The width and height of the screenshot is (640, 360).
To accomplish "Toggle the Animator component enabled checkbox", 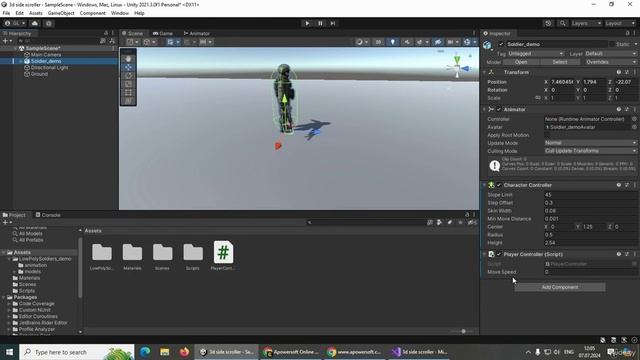I will [499, 109].
